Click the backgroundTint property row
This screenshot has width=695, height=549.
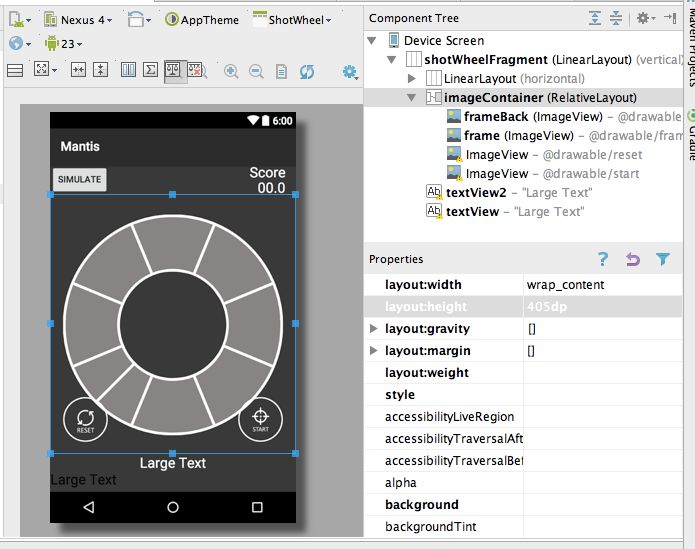[523, 526]
